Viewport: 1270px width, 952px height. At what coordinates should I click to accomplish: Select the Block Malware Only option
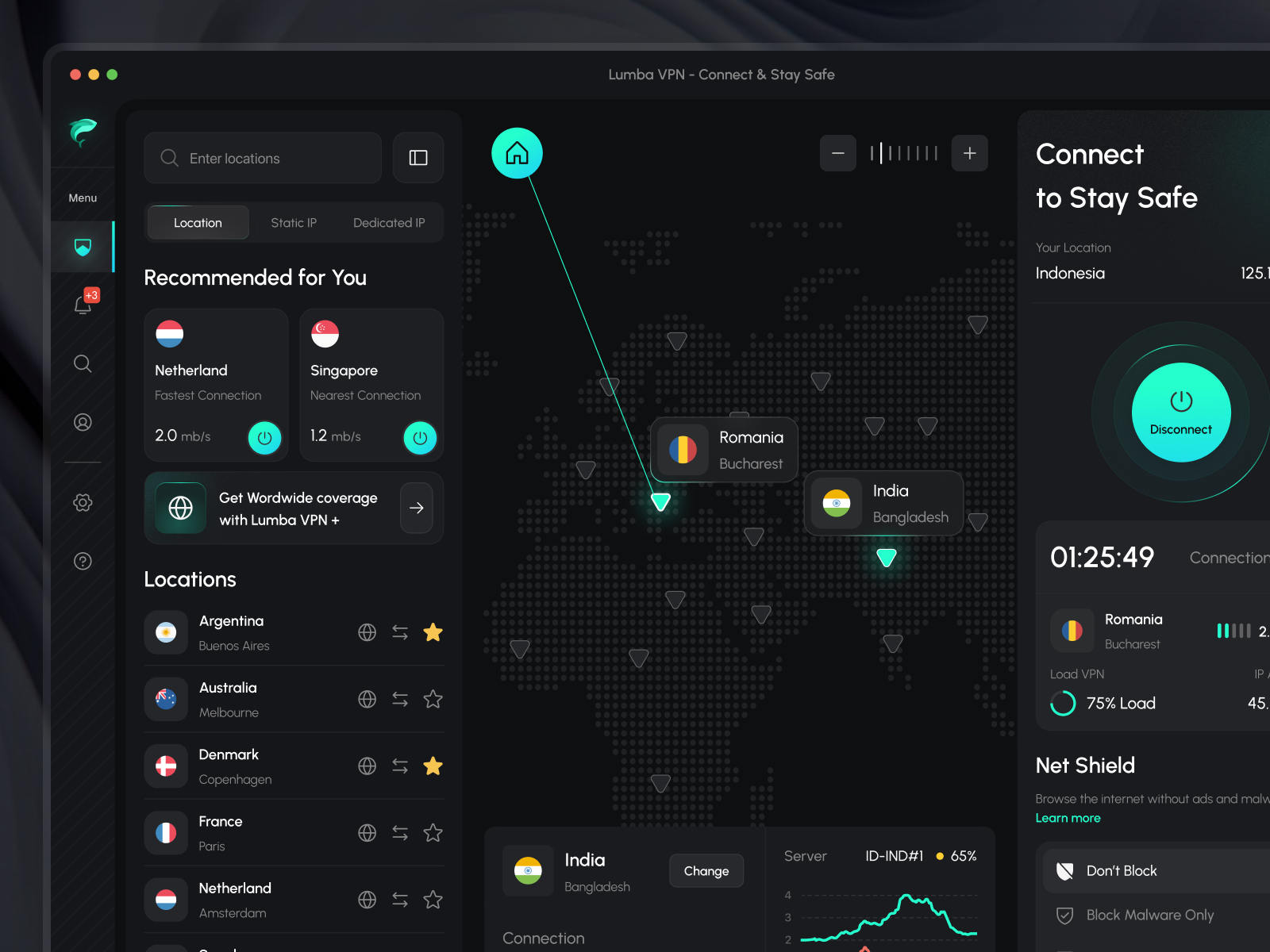[x=1156, y=915]
